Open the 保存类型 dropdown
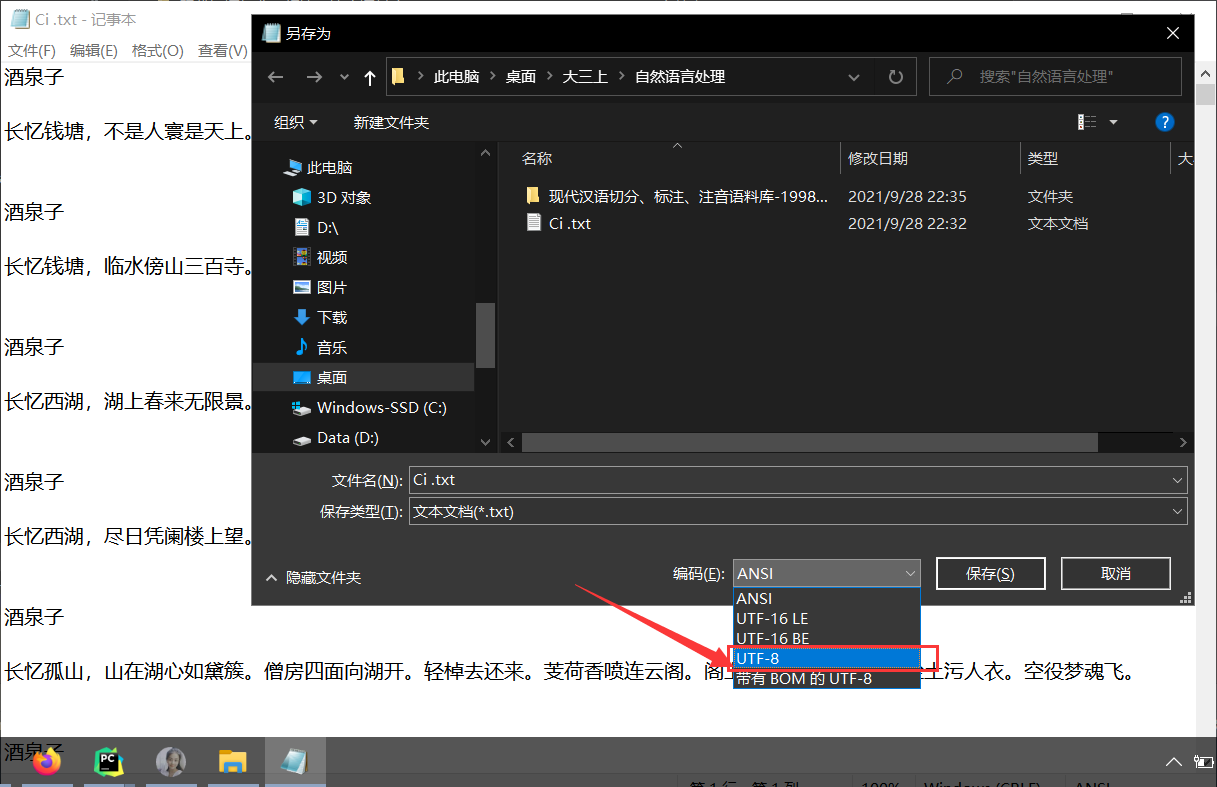 pos(798,511)
